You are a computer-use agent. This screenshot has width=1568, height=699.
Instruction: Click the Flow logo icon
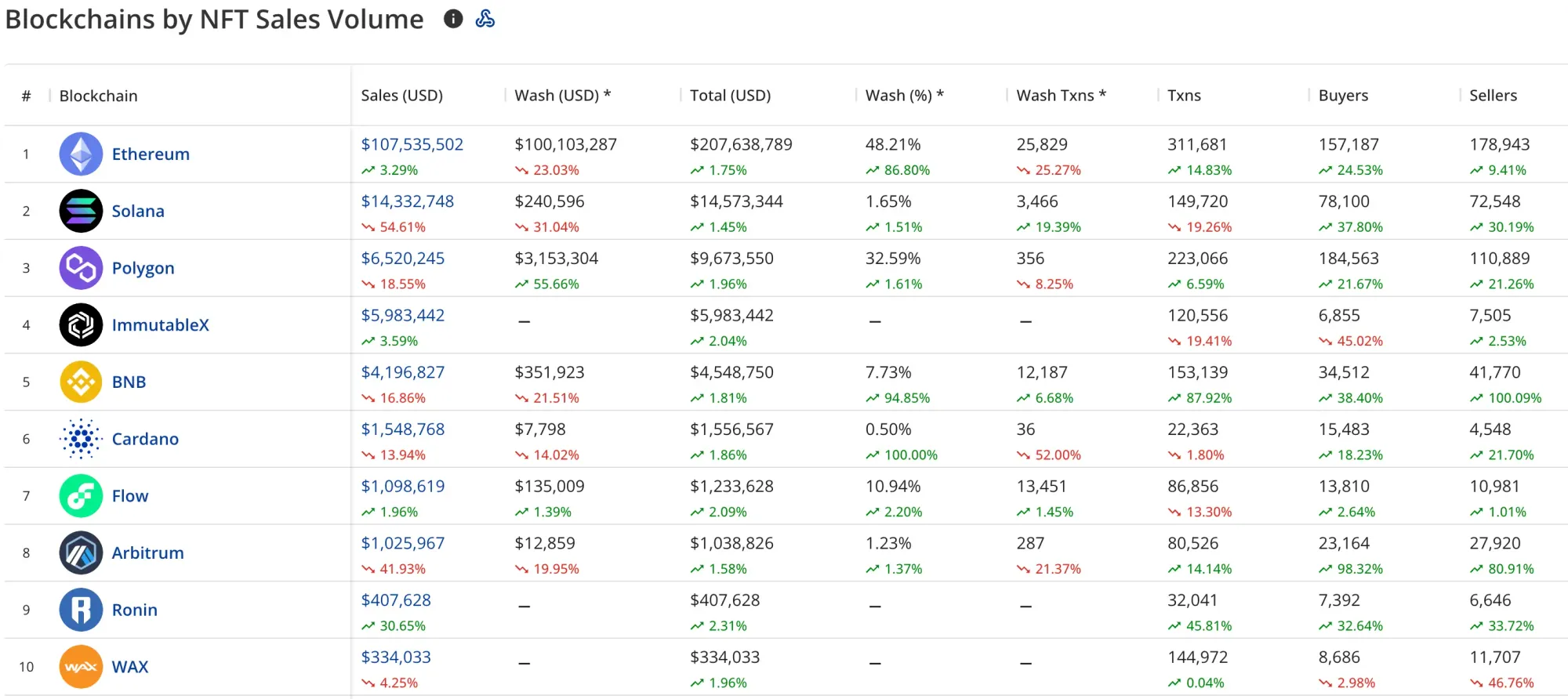[x=81, y=496]
